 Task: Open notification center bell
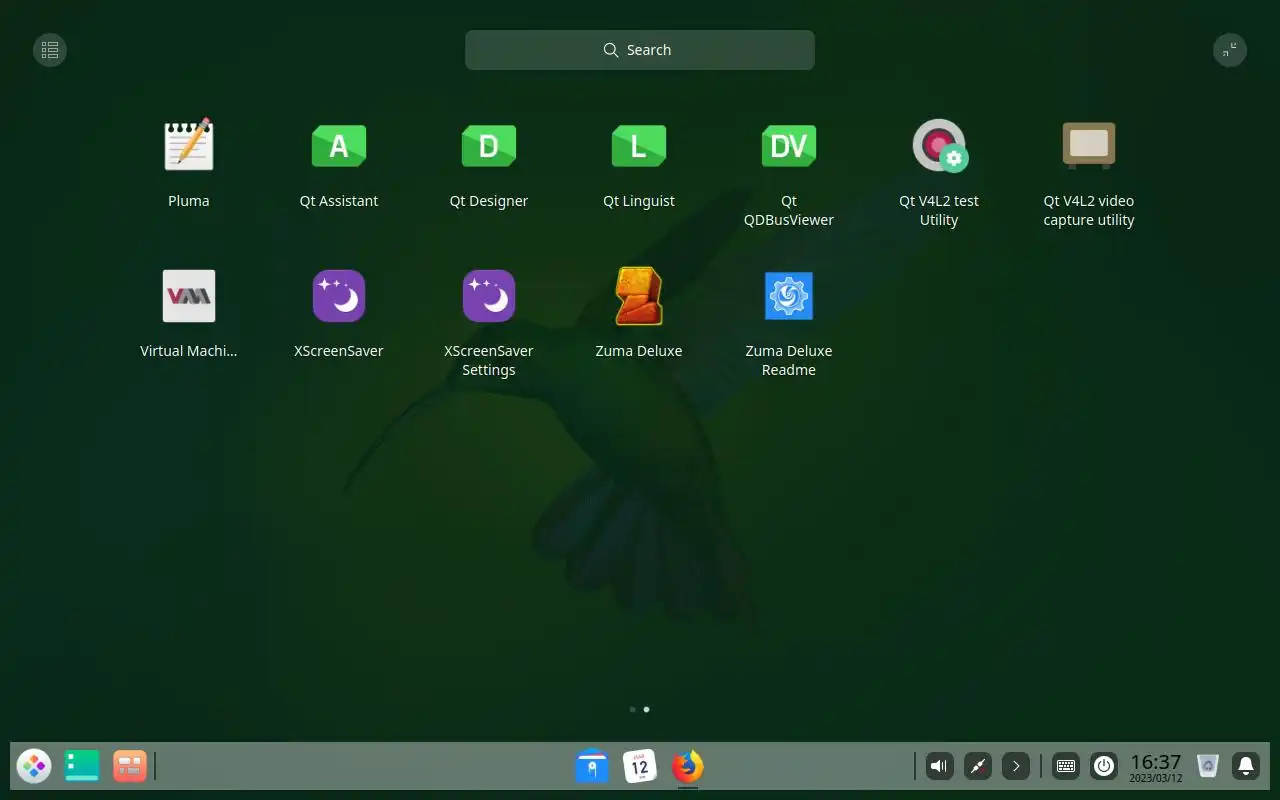point(1246,767)
